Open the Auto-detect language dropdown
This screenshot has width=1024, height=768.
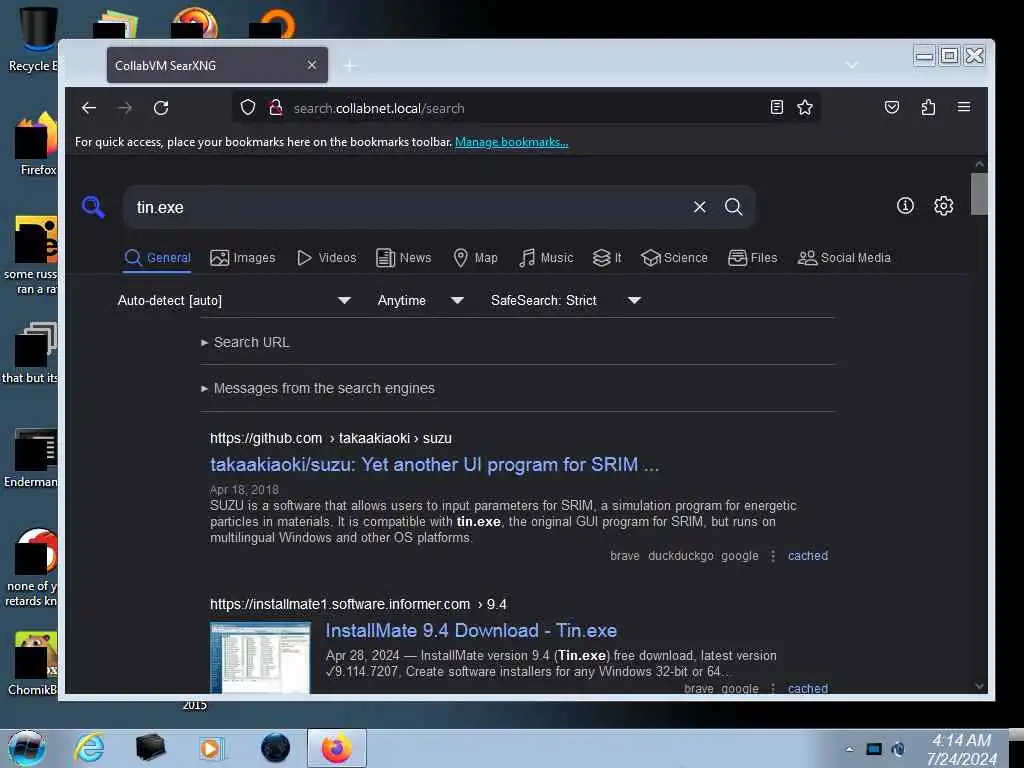click(x=234, y=300)
